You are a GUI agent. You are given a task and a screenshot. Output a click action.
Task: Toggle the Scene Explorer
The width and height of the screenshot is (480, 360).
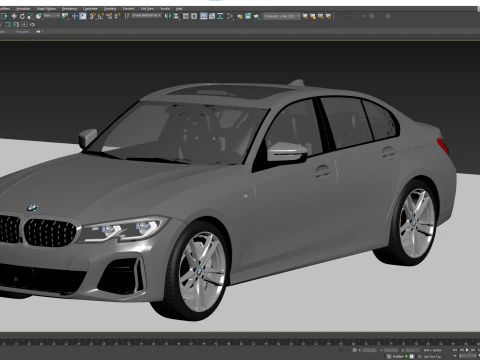[x=186, y=16]
